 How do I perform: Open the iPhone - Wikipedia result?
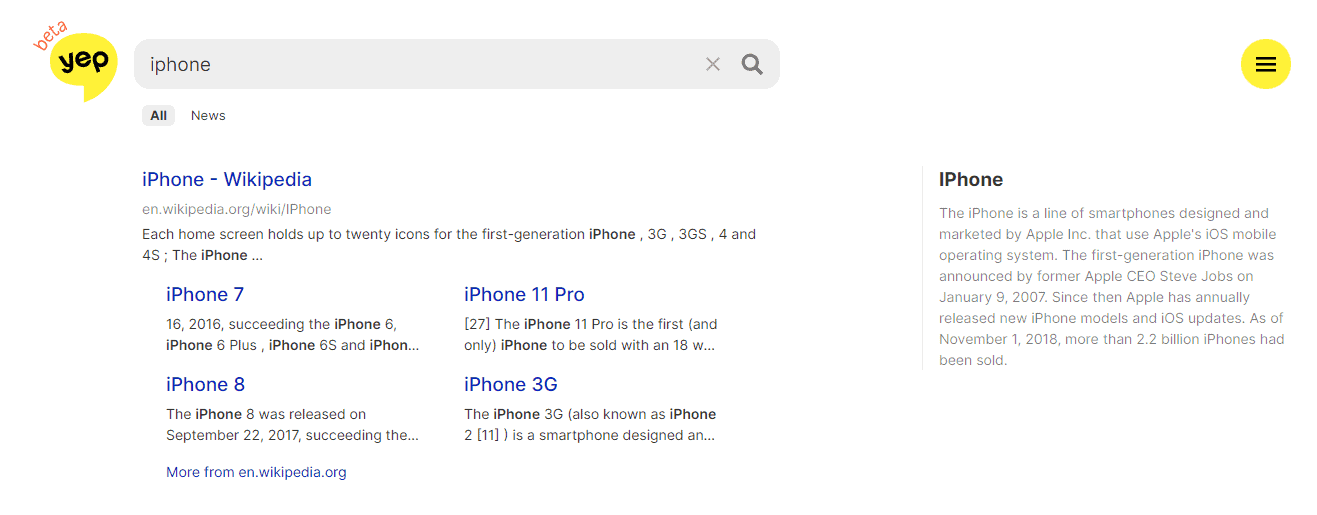point(227,179)
